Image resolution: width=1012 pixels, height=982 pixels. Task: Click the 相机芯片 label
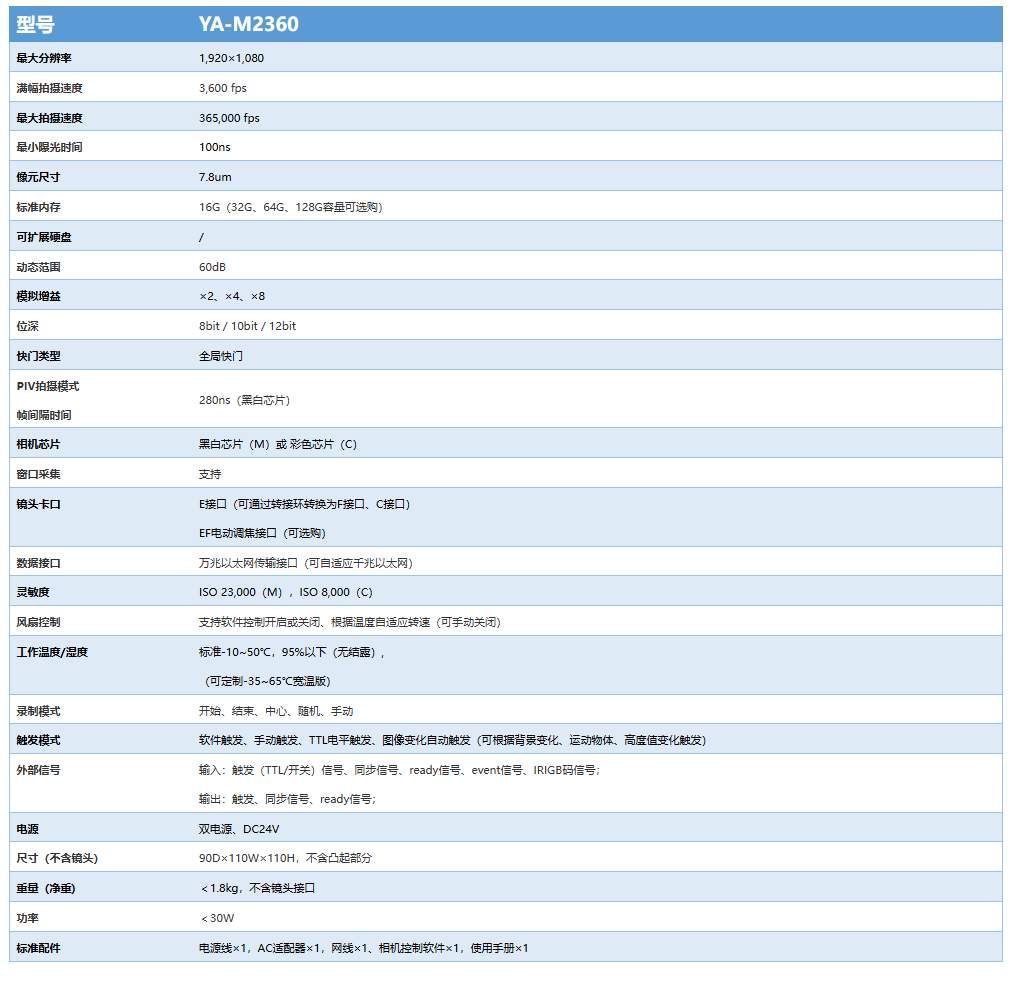[38, 445]
